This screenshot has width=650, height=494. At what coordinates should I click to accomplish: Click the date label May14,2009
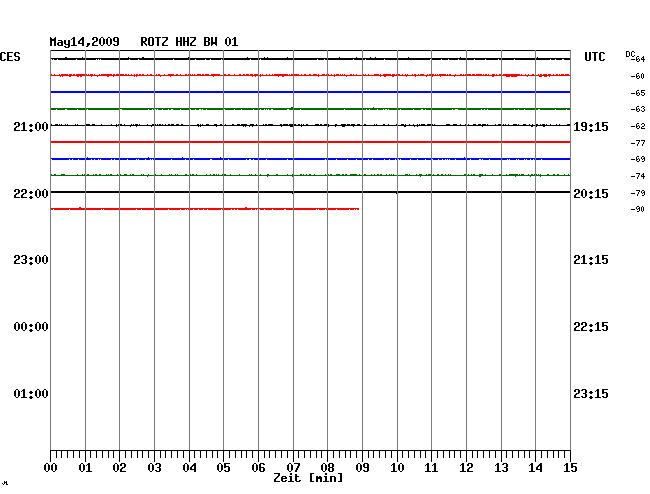[x=85, y=42]
